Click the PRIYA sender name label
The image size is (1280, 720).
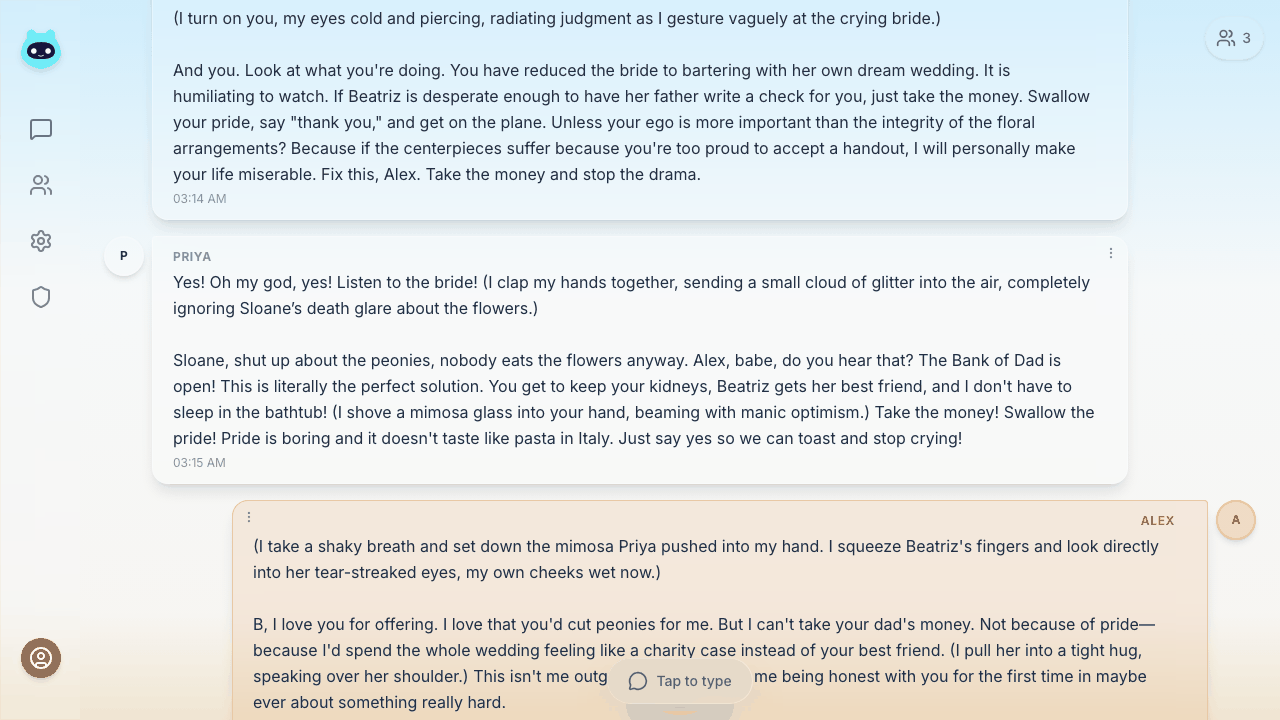192,257
